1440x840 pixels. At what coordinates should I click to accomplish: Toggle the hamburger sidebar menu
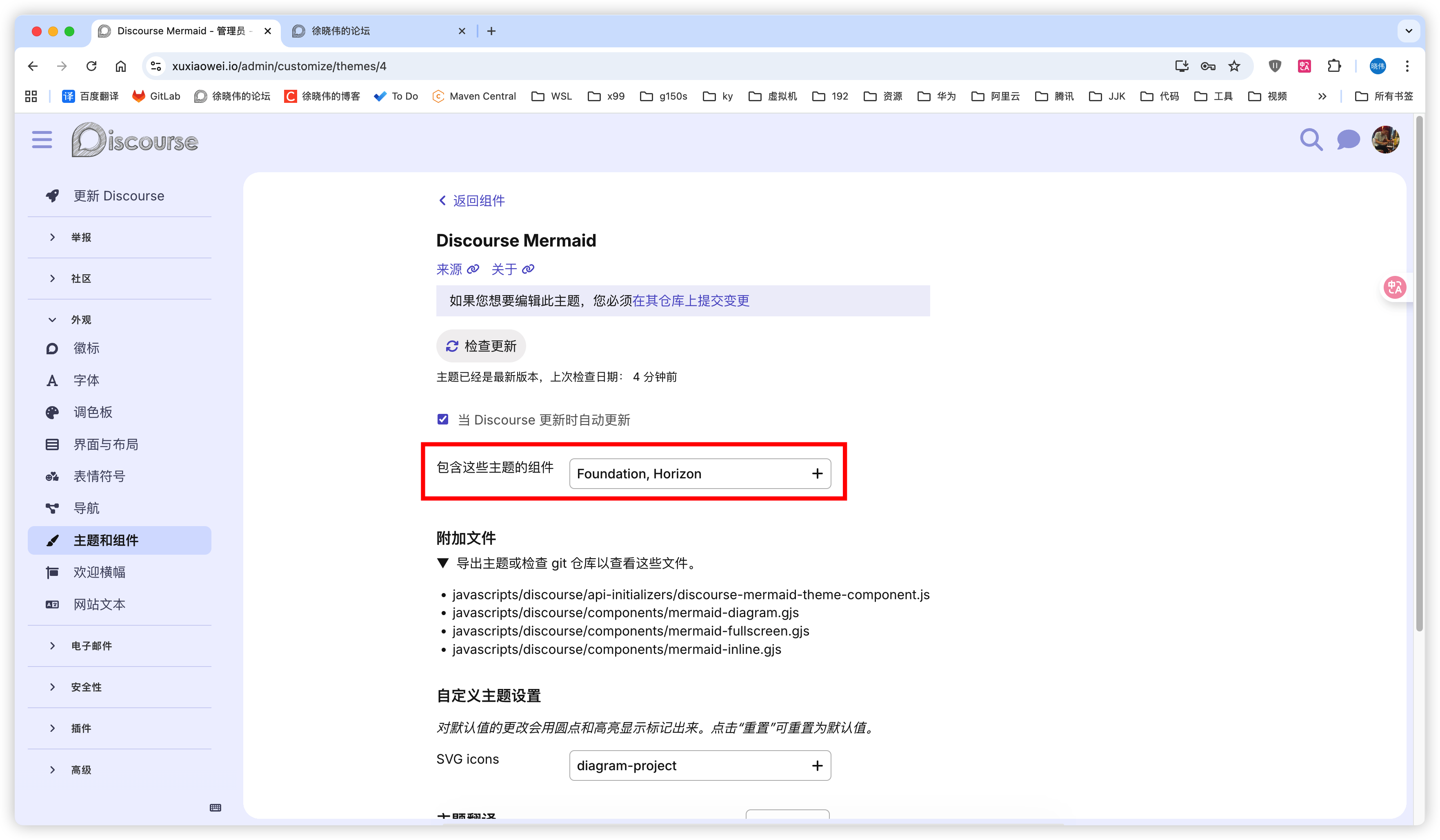tap(42, 140)
